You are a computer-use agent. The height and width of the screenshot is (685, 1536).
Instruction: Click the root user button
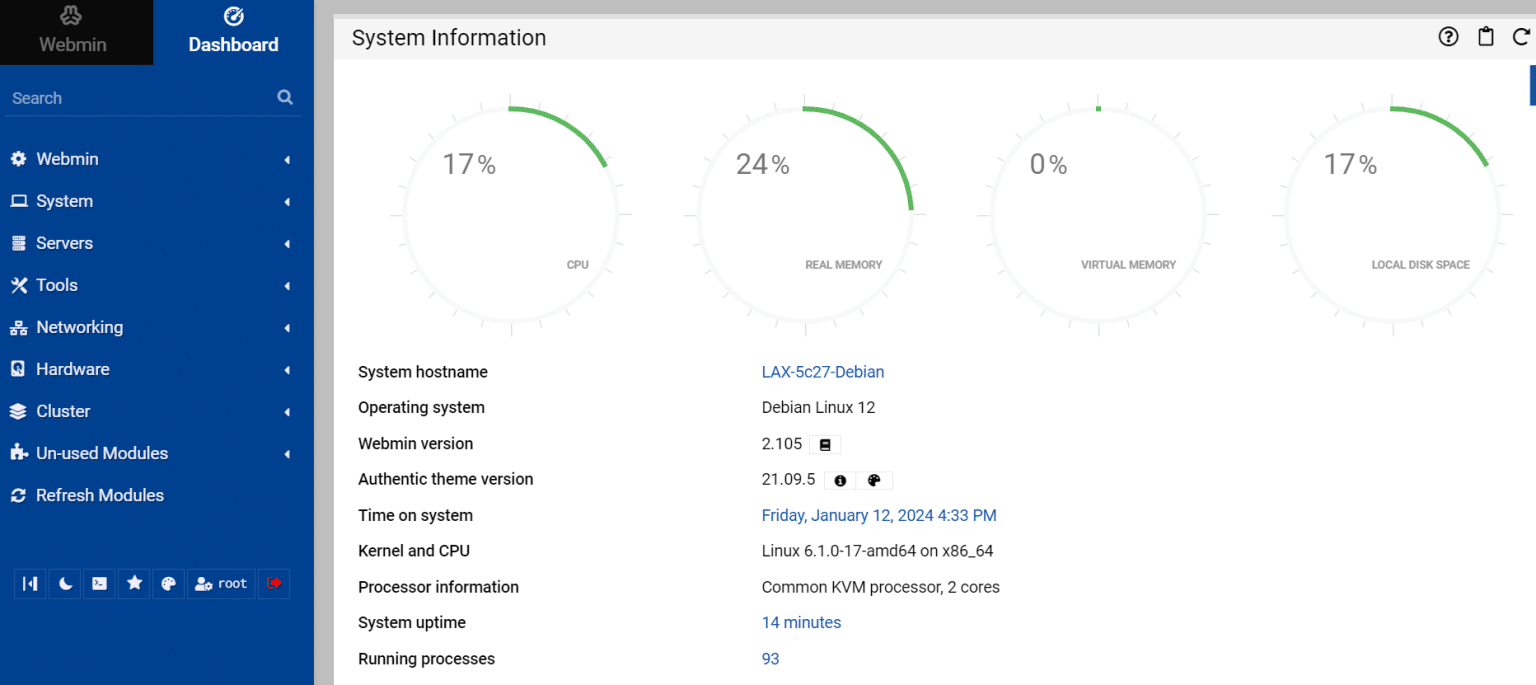221,583
